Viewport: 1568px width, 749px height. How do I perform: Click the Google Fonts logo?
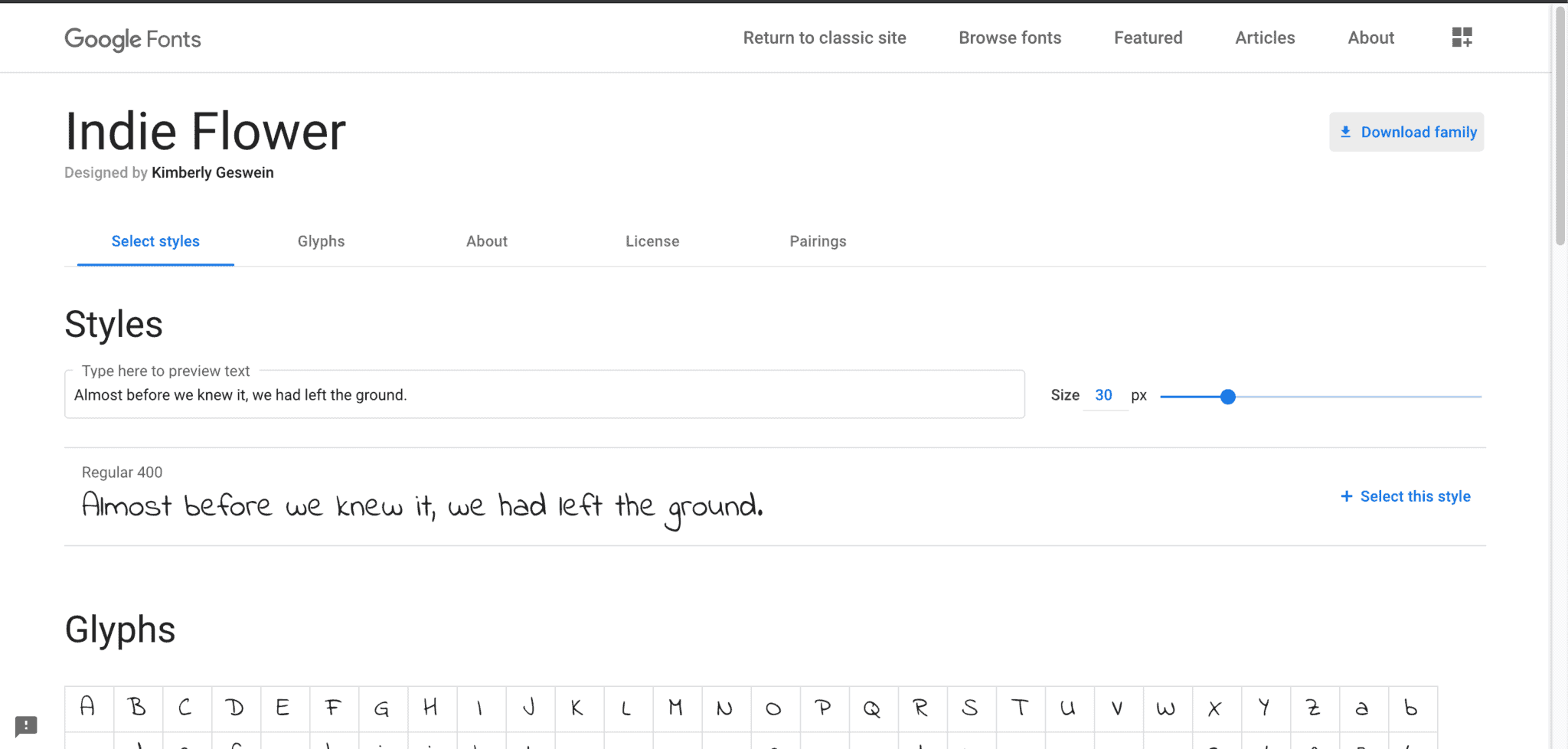point(132,38)
